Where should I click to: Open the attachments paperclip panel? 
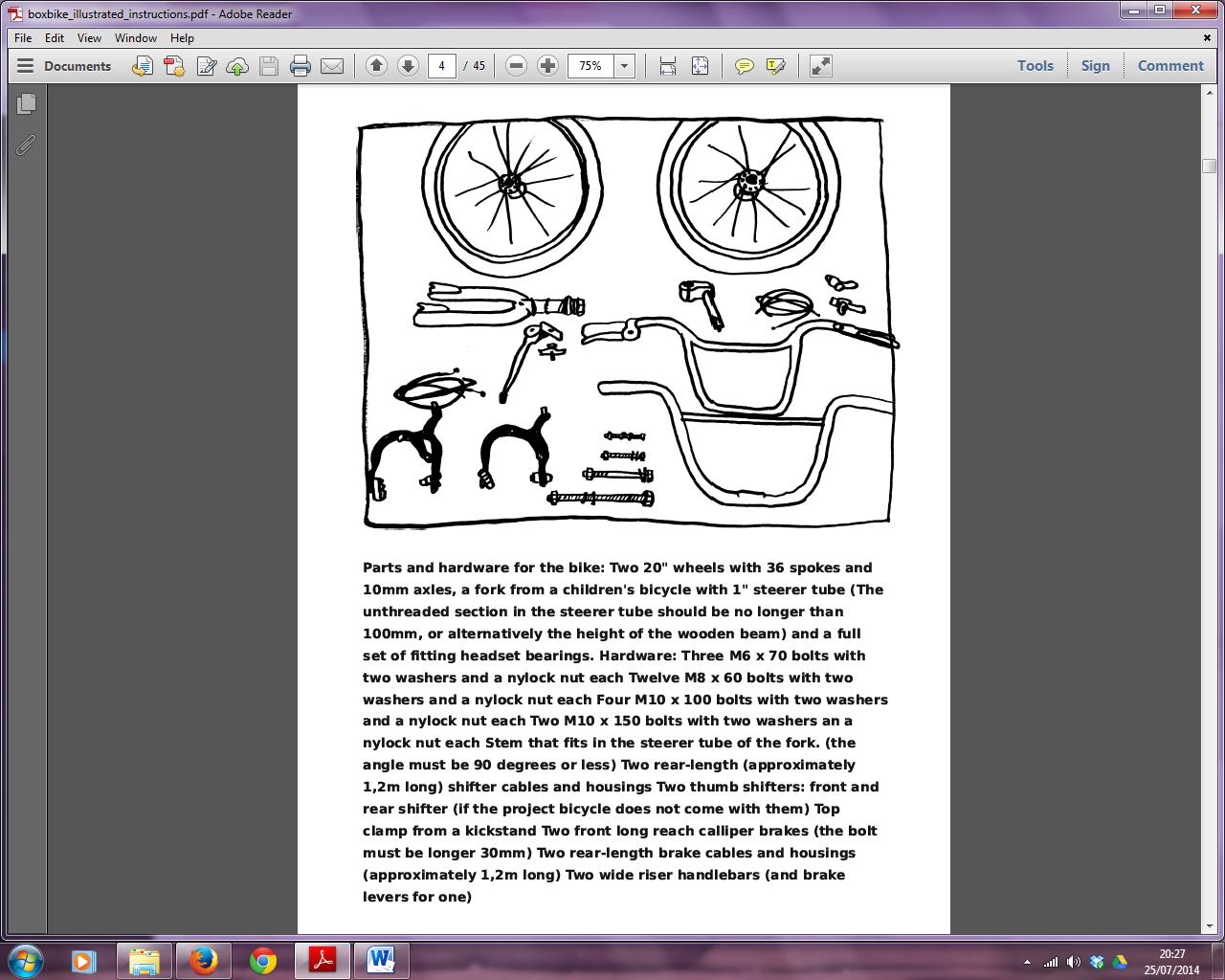tap(26, 145)
